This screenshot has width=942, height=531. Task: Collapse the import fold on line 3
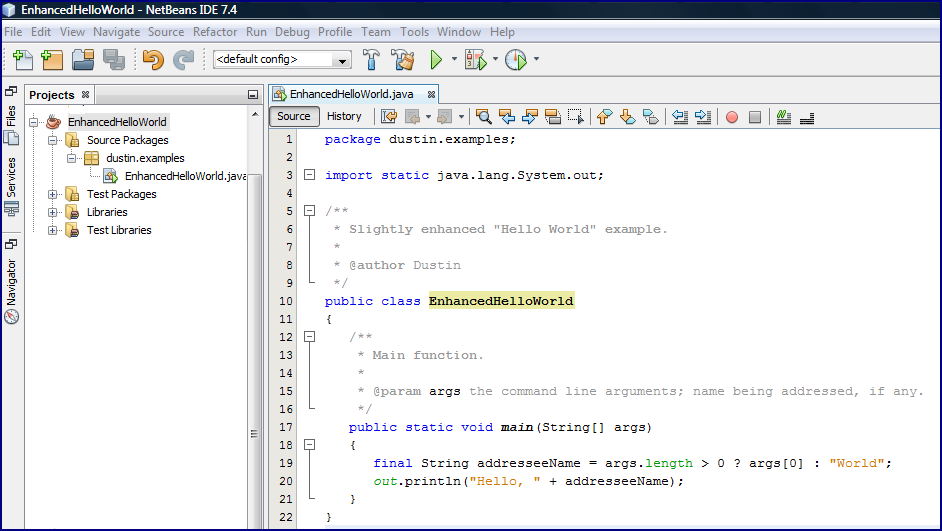click(x=309, y=175)
